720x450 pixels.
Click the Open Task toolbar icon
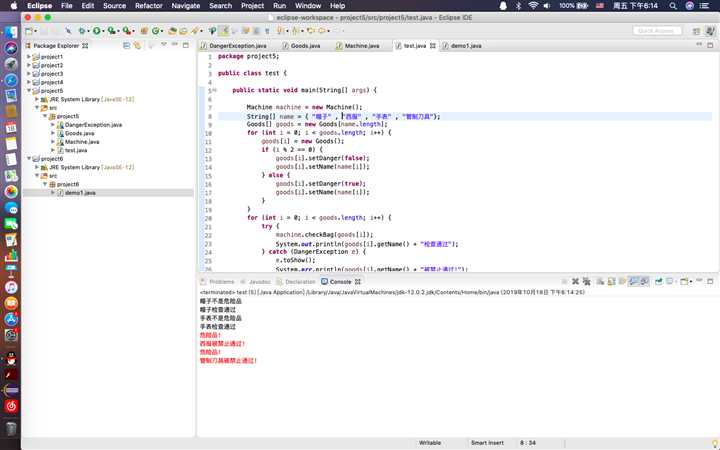click(183, 31)
